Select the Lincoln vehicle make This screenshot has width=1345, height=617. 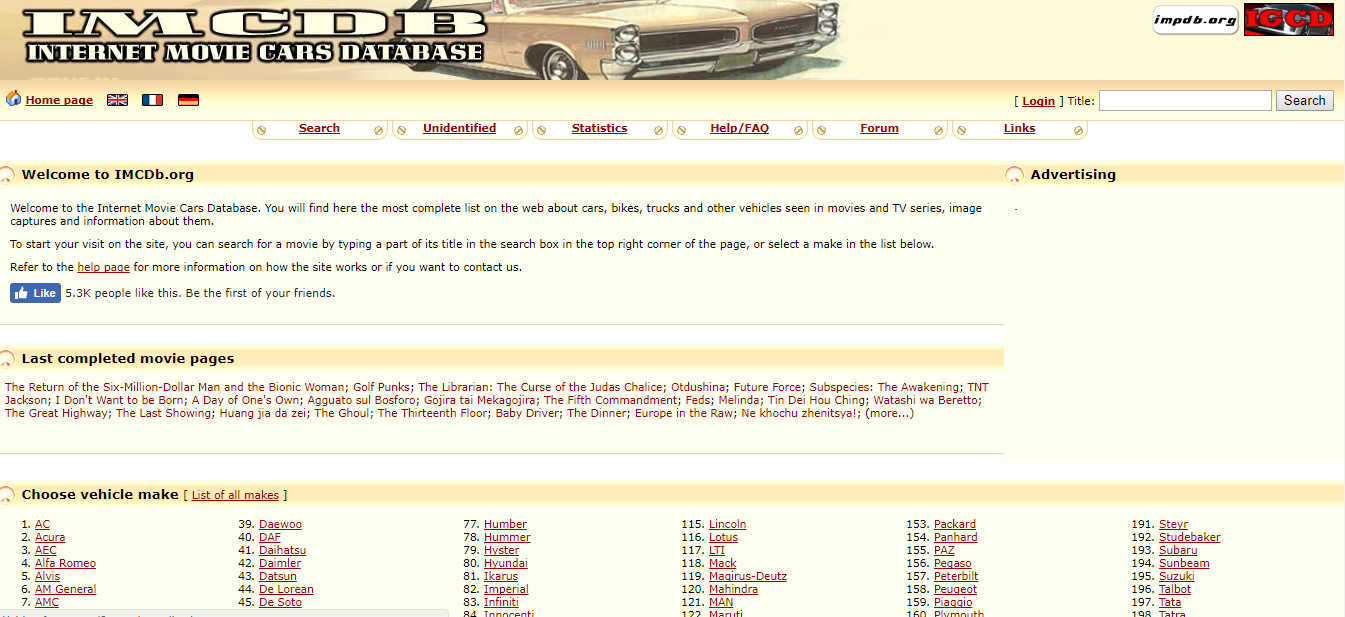coord(727,524)
